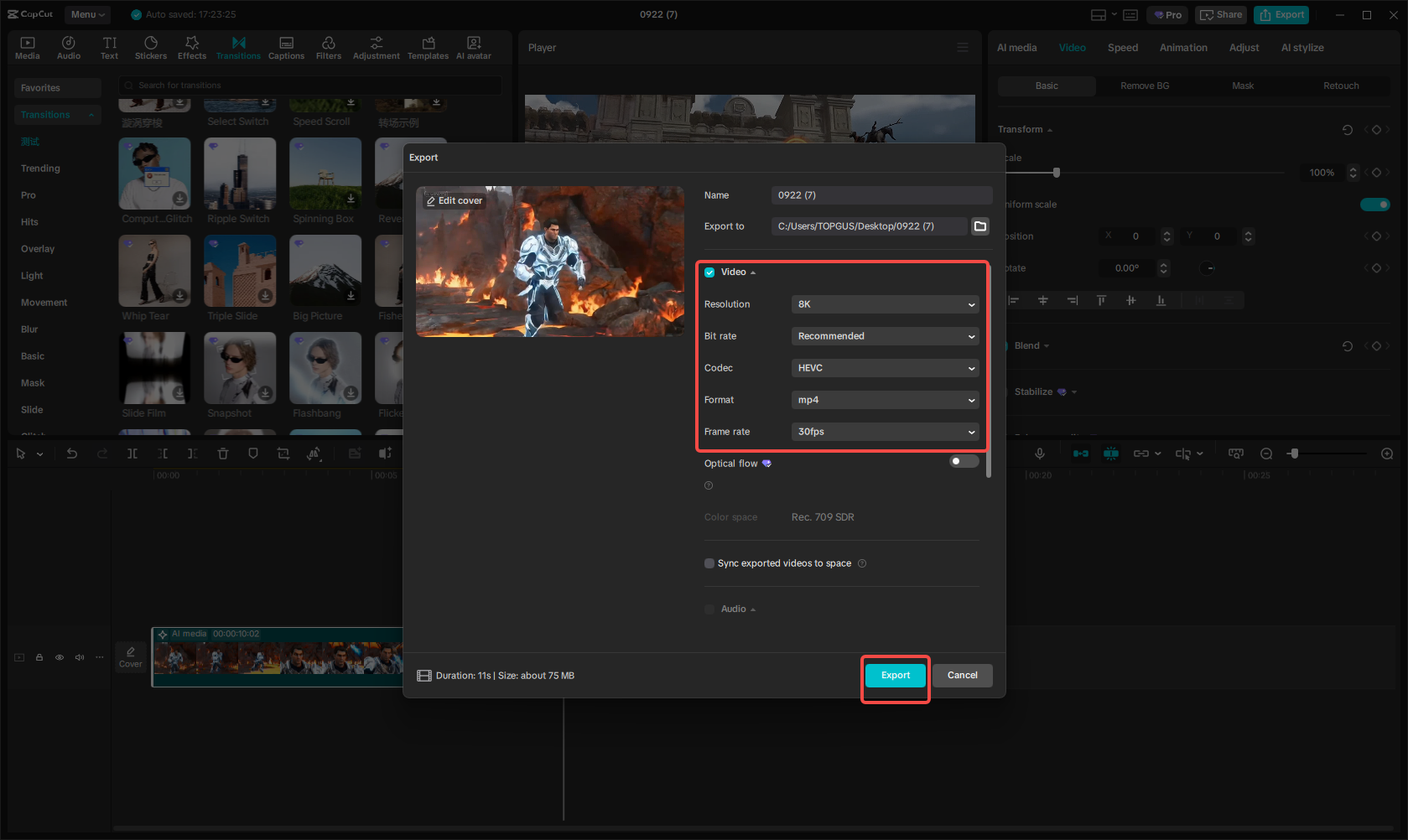Viewport: 1408px width, 840px height.
Task: Open the Remove BG sub-tab
Action: 1145,86
